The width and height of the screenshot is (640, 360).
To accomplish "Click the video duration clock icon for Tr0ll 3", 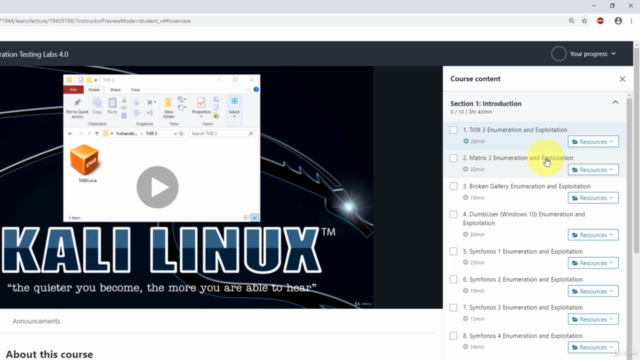I will tap(466, 141).
